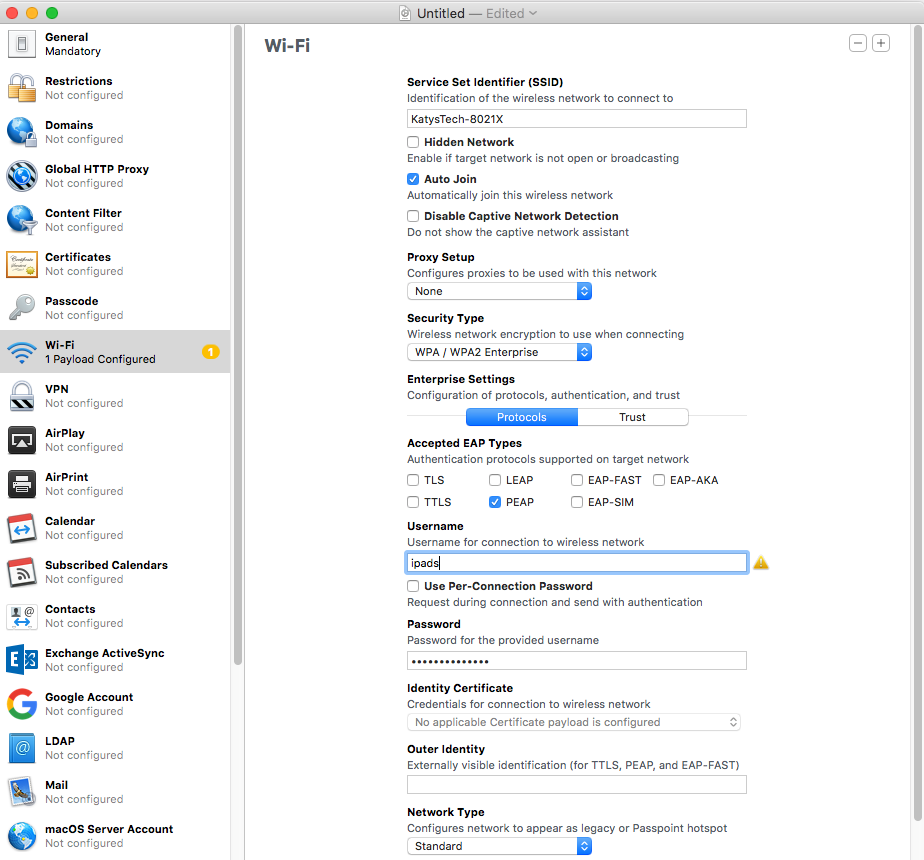Image resolution: width=924 pixels, height=860 pixels.
Task: Select the Google Account icon
Action: pyautogui.click(x=22, y=704)
